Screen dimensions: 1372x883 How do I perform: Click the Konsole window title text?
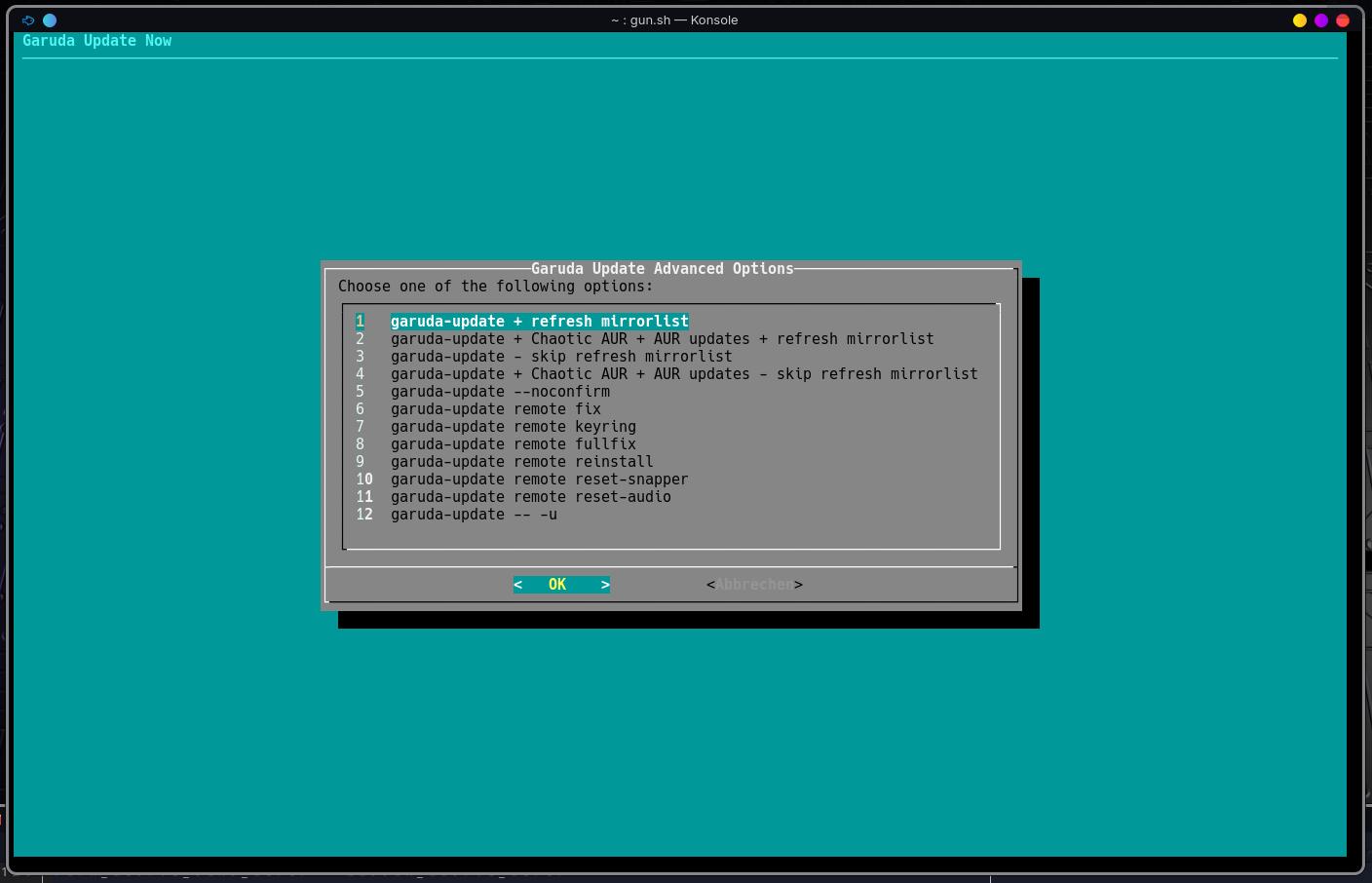point(674,19)
